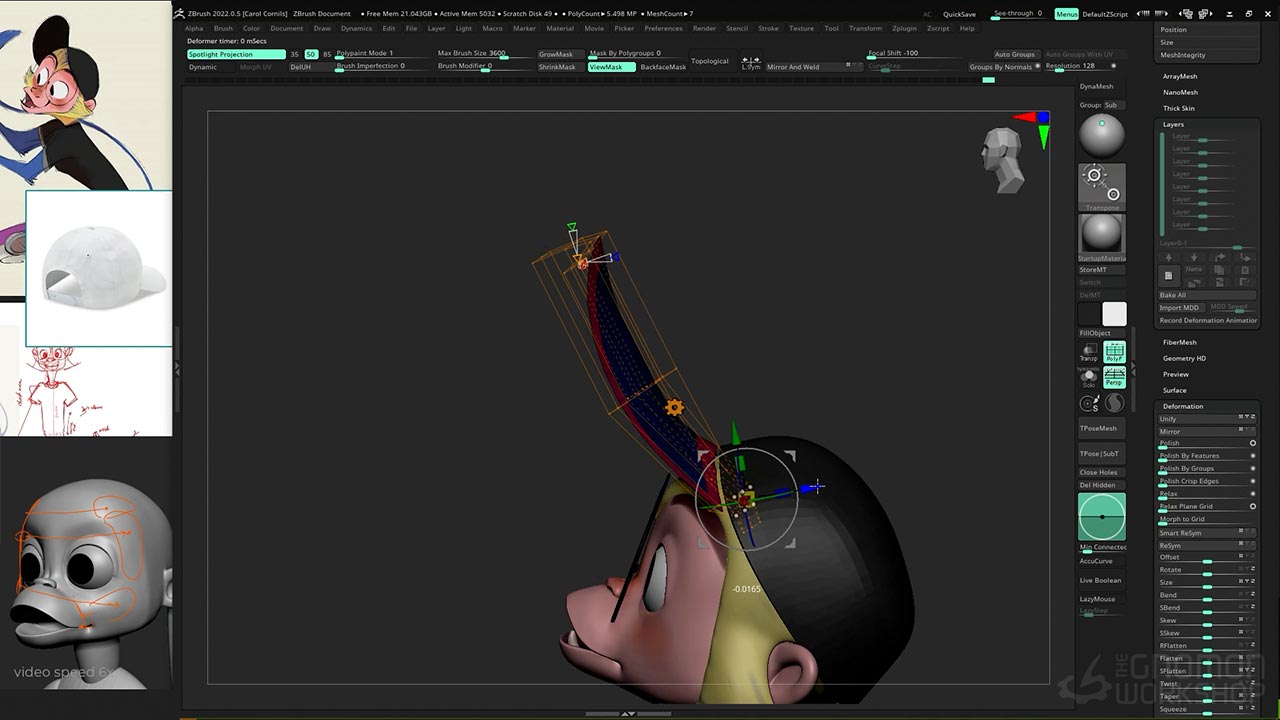Toggle the Menus button

[1066, 14]
